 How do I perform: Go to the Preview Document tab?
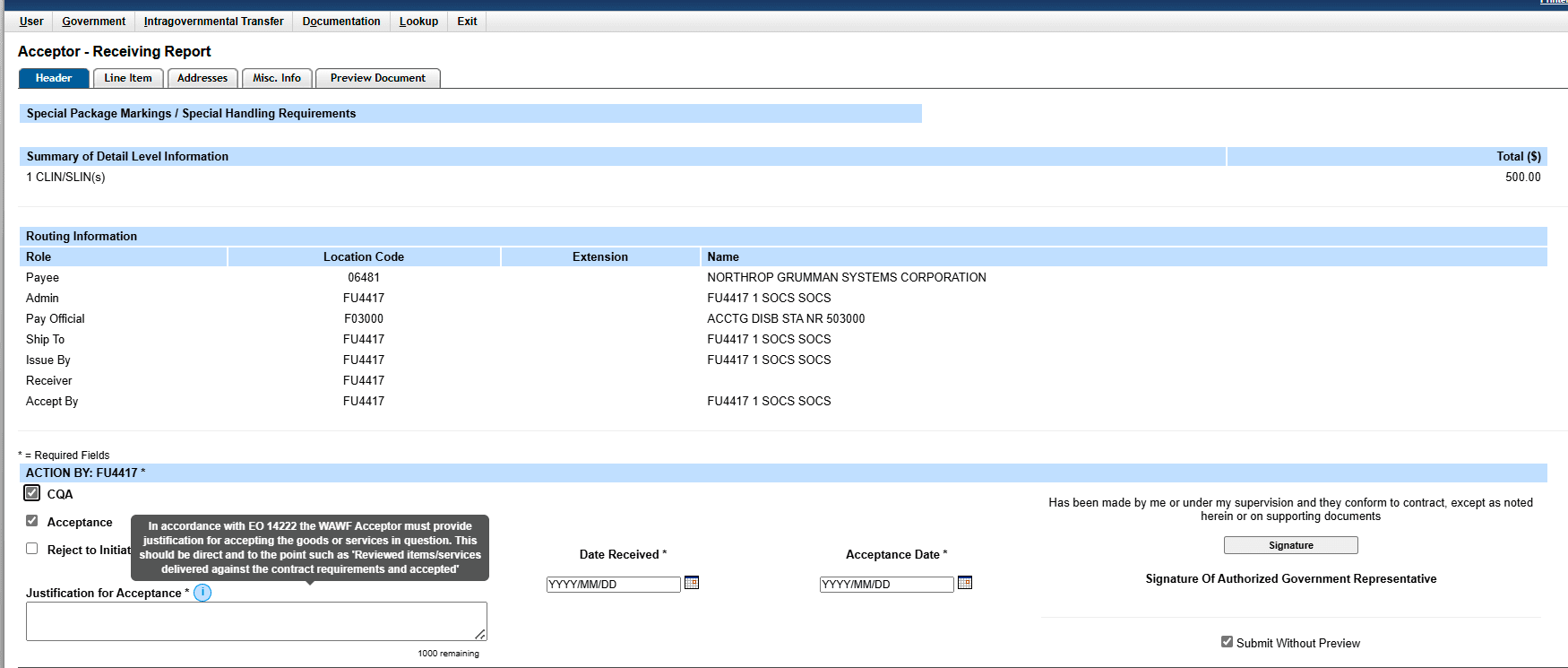[x=377, y=78]
